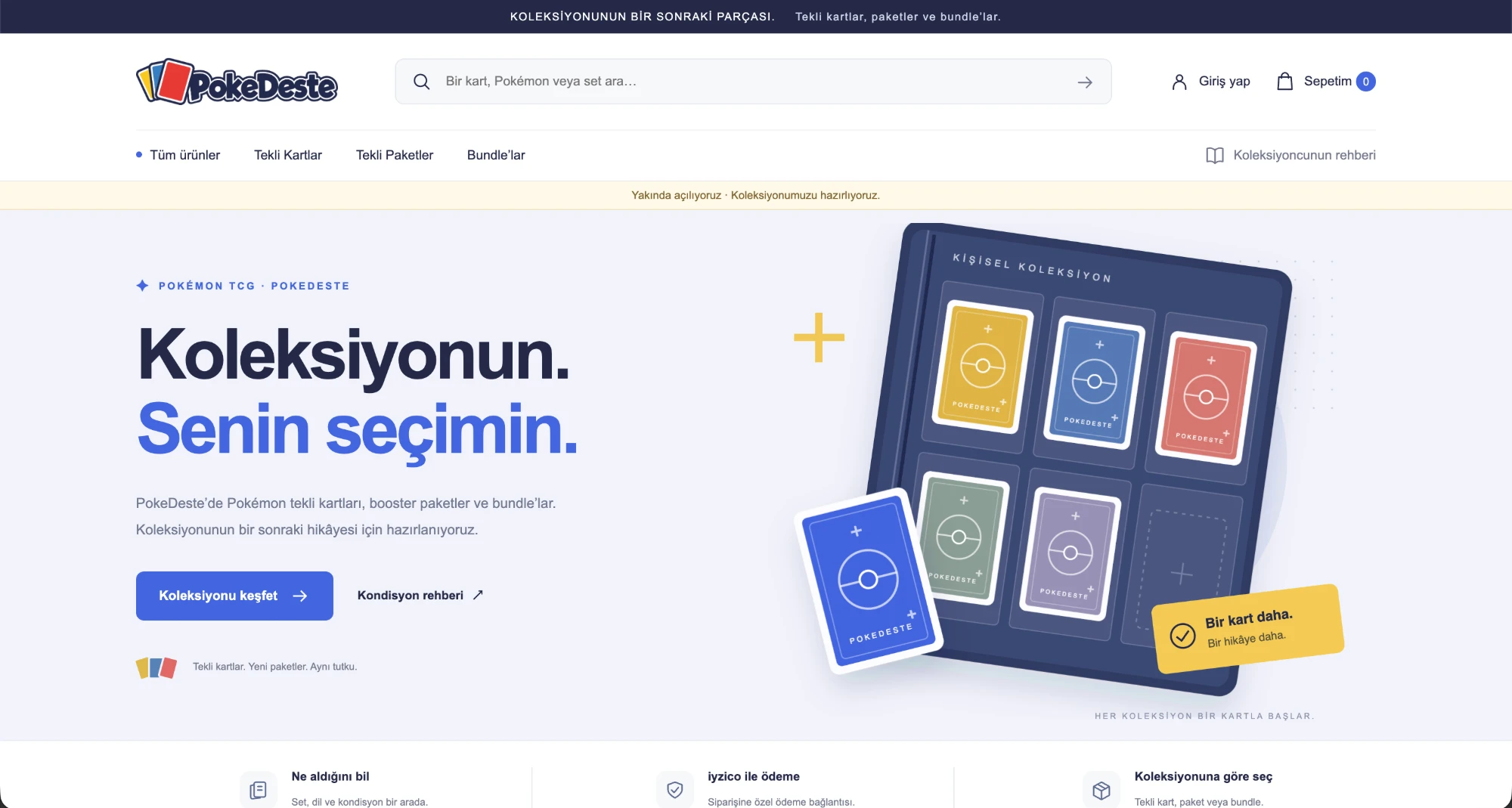1512x808 pixels.
Task: Click the box icon beside Koleksiyonuna göre seç
Action: 1101,790
